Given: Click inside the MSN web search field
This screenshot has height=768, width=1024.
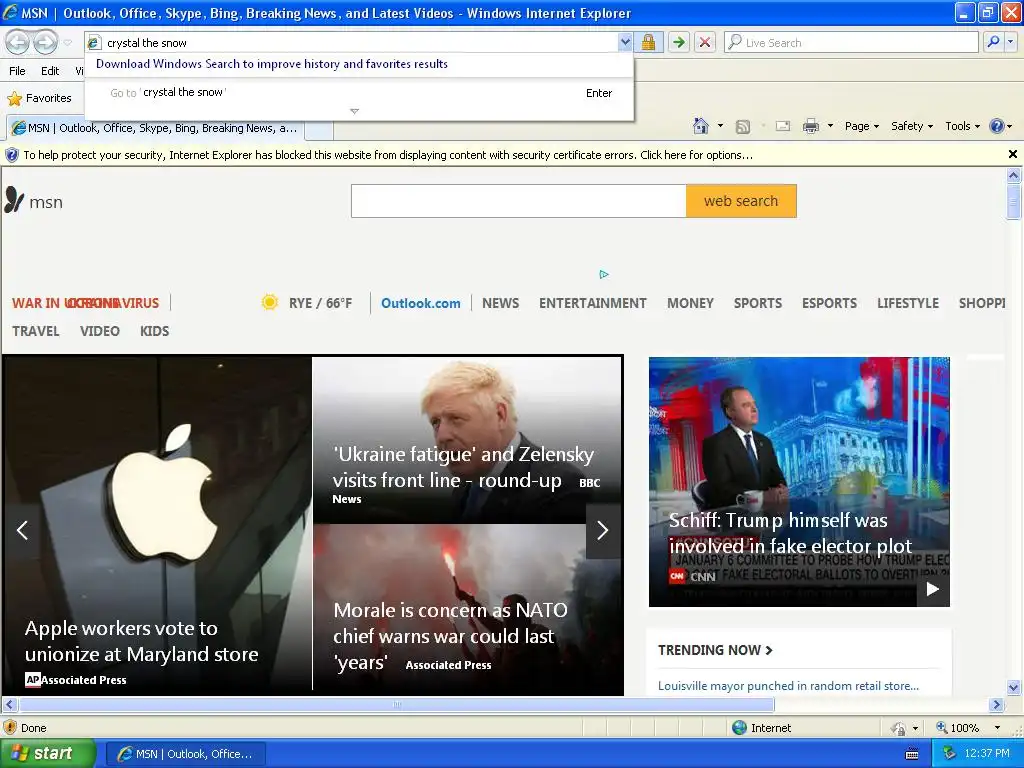Looking at the screenshot, I should pyautogui.click(x=519, y=201).
